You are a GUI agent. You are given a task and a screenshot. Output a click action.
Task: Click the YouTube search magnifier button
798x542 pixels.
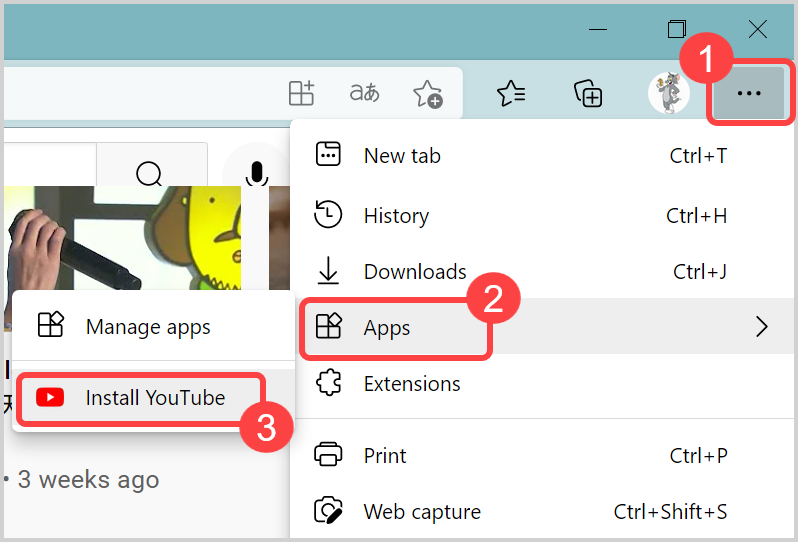[x=150, y=174]
